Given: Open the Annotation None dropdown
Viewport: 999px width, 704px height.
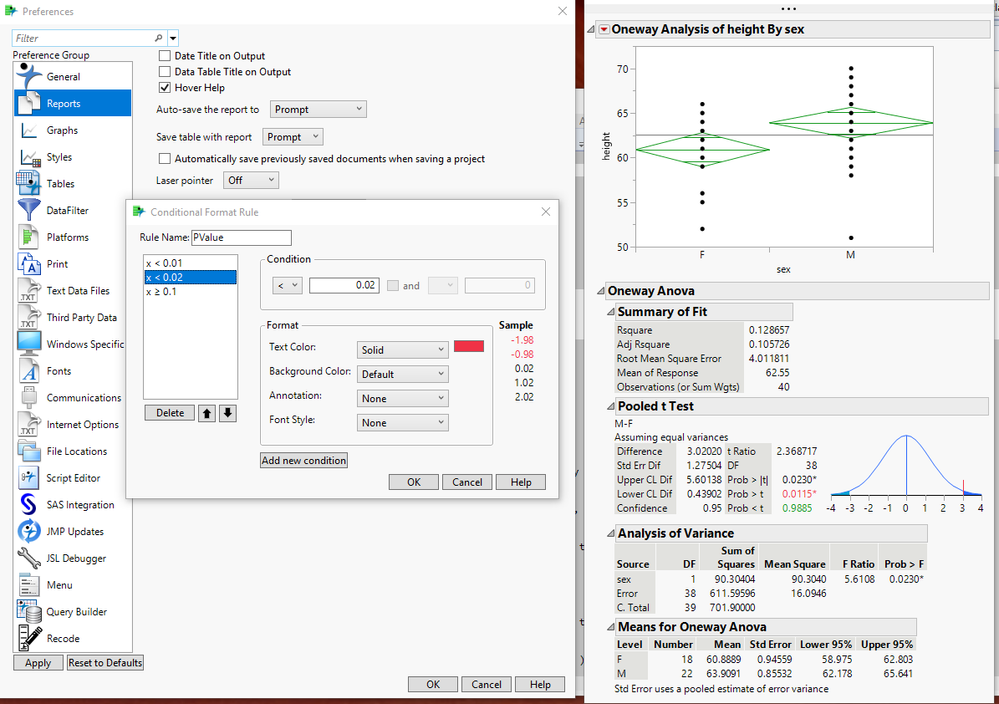Looking at the screenshot, I should pyautogui.click(x=402, y=398).
